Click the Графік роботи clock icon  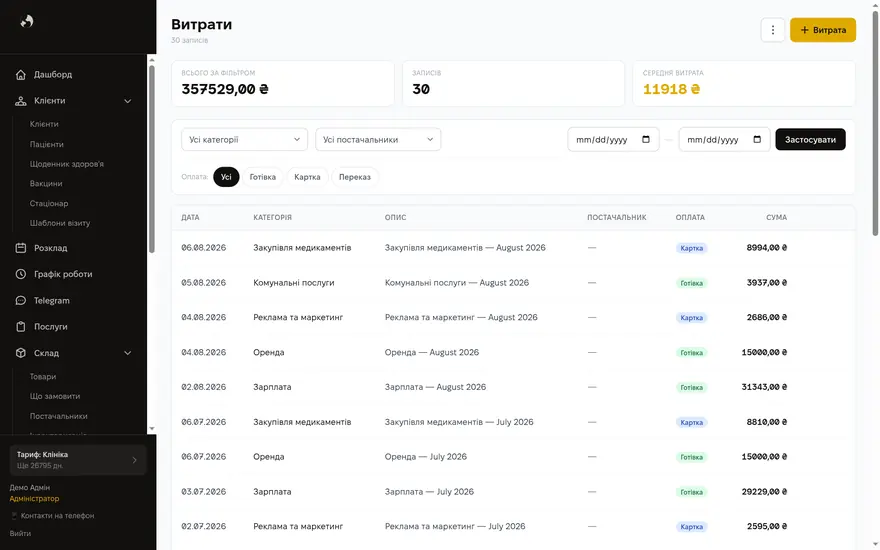click(21, 274)
